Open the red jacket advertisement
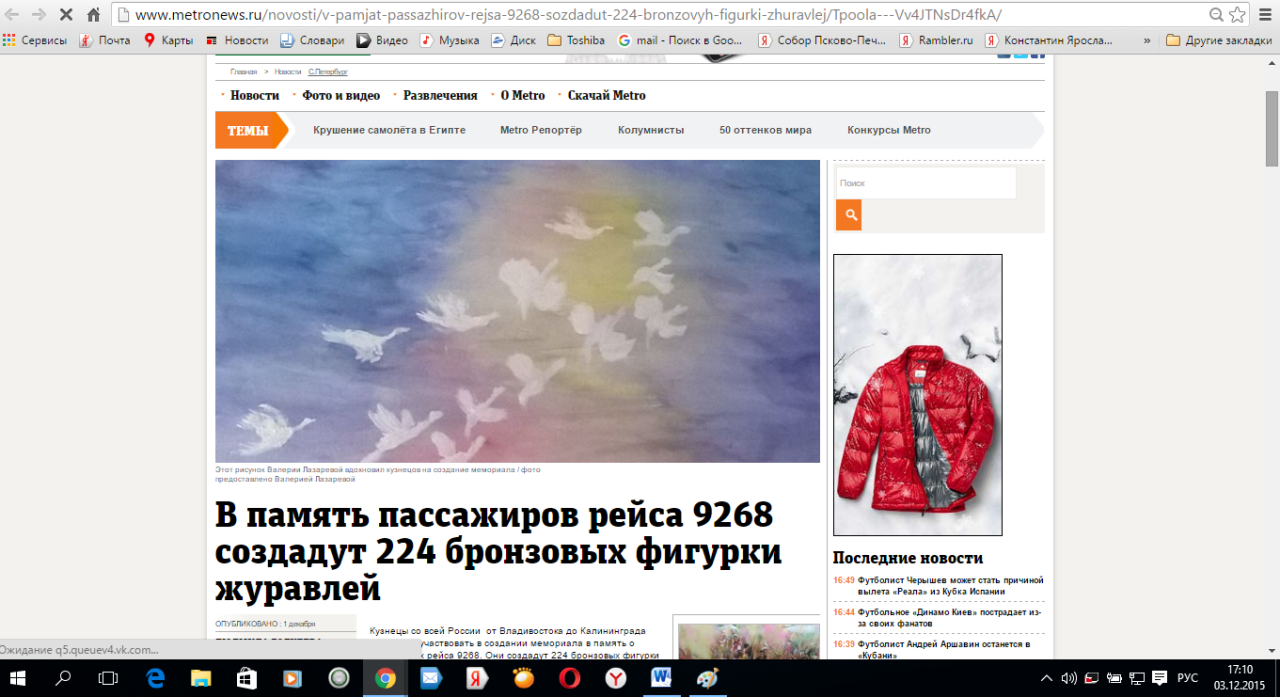The image size is (1280, 697). [x=917, y=395]
